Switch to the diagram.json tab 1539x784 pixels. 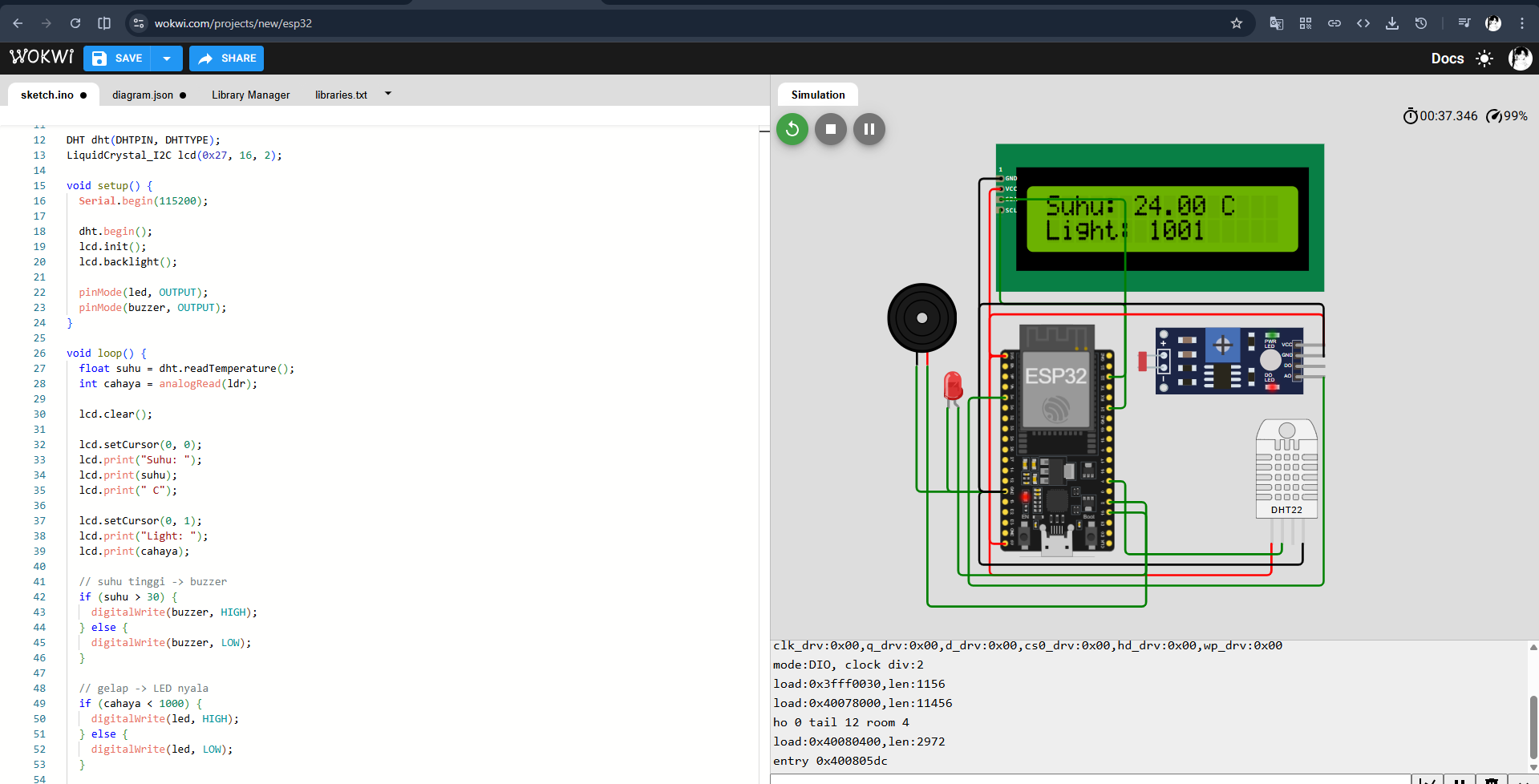click(149, 95)
